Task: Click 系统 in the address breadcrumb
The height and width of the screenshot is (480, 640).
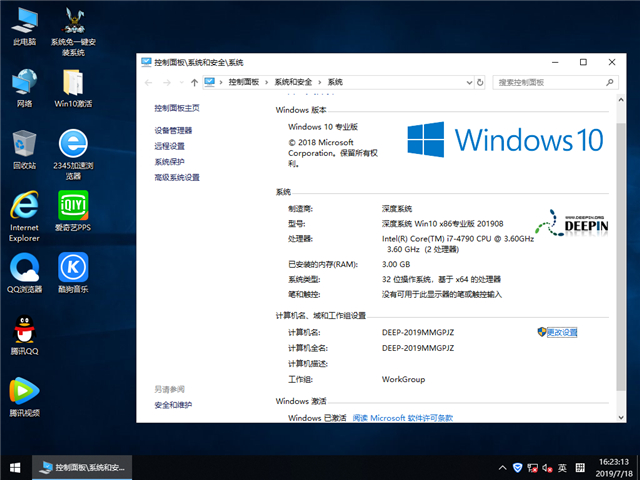Action: click(335, 82)
